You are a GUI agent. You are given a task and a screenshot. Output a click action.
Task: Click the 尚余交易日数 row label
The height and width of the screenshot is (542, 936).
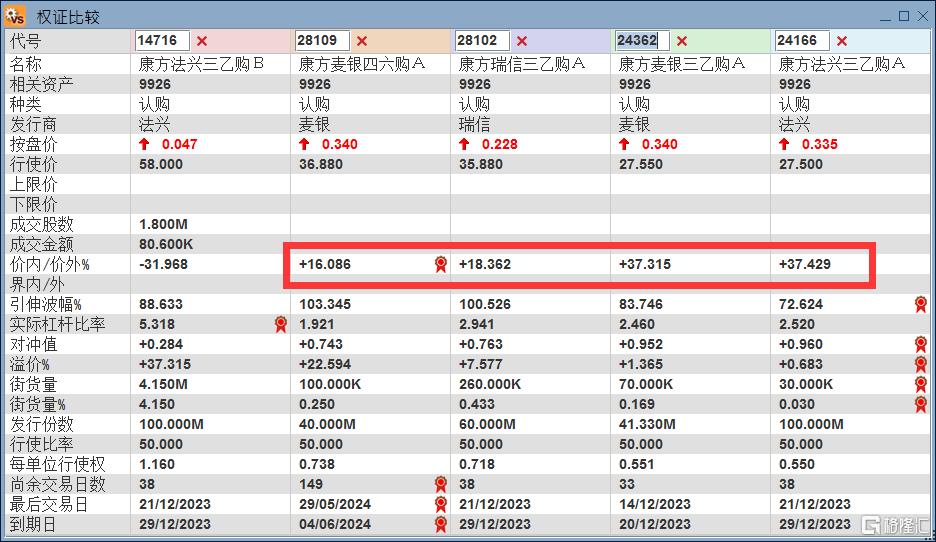click(x=57, y=484)
